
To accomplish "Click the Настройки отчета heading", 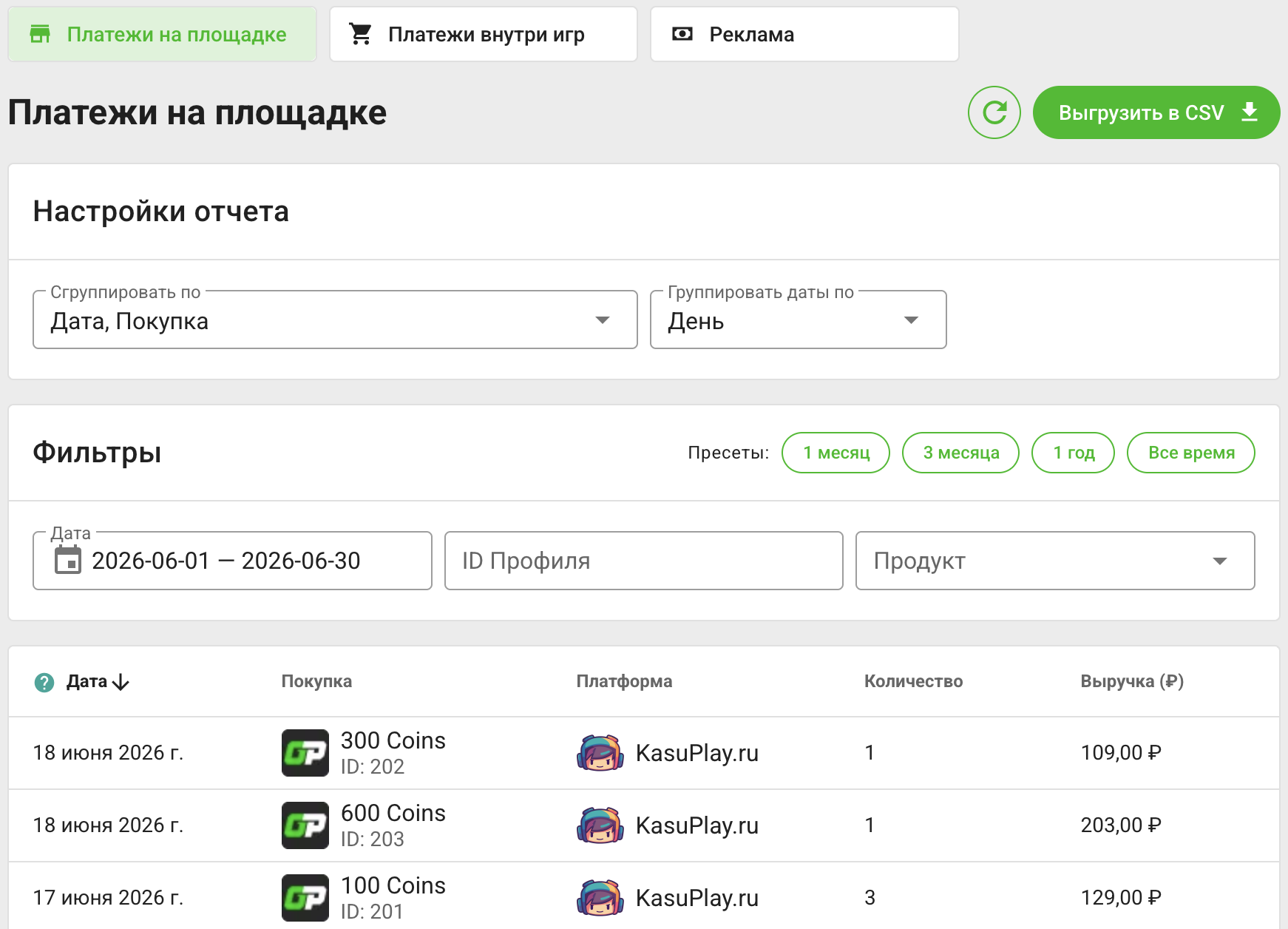I will click(161, 212).
